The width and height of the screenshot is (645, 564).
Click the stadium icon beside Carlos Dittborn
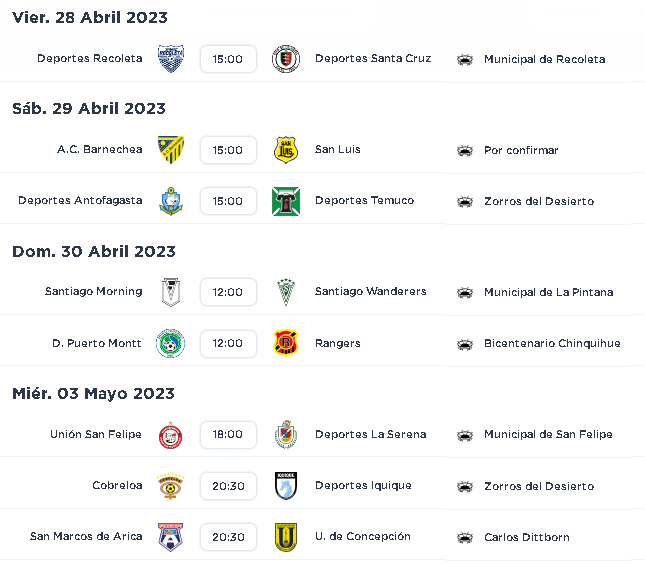465,537
